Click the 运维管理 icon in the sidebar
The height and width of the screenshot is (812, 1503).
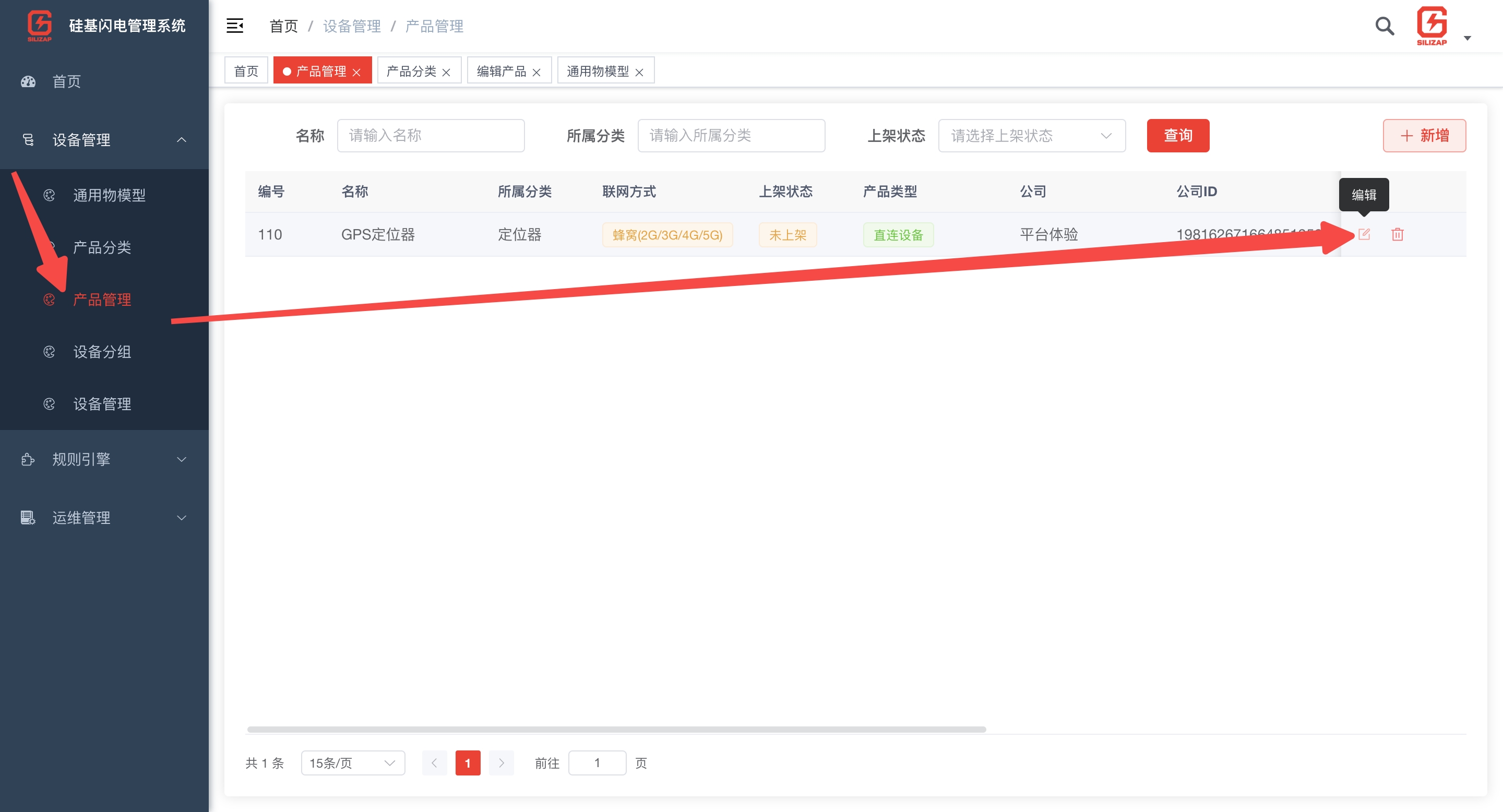tap(28, 518)
